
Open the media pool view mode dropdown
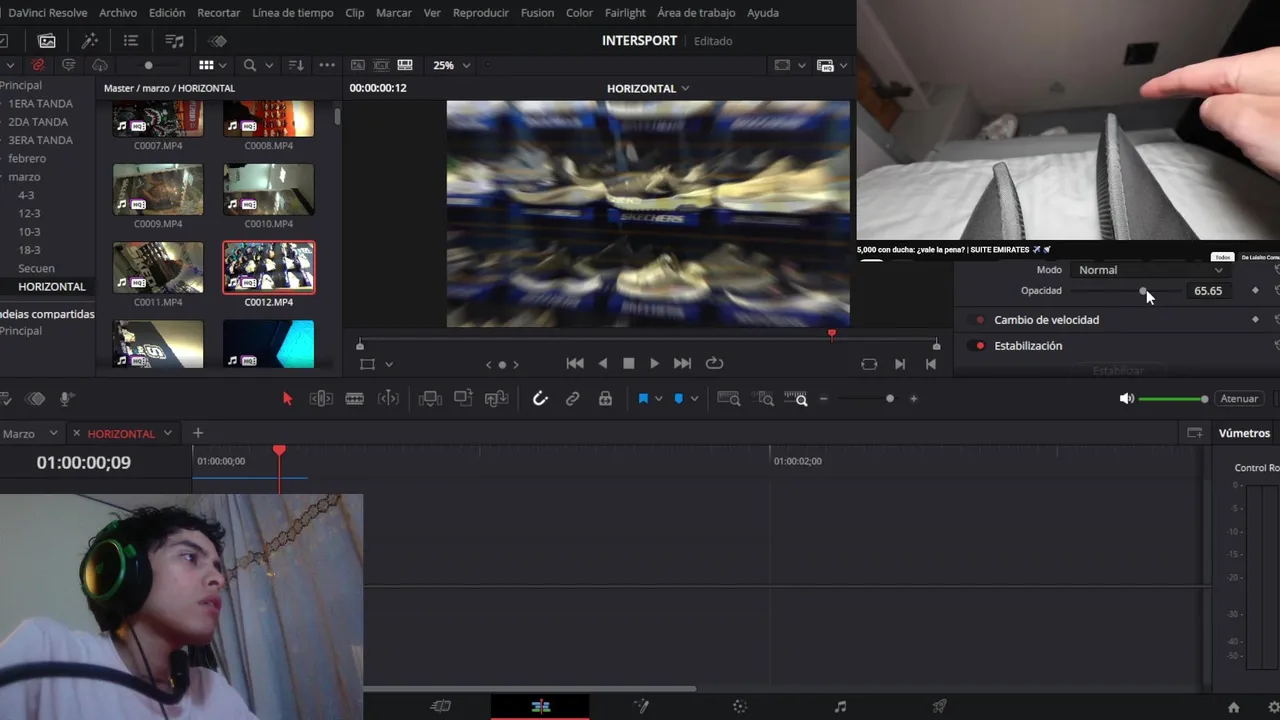tap(224, 65)
